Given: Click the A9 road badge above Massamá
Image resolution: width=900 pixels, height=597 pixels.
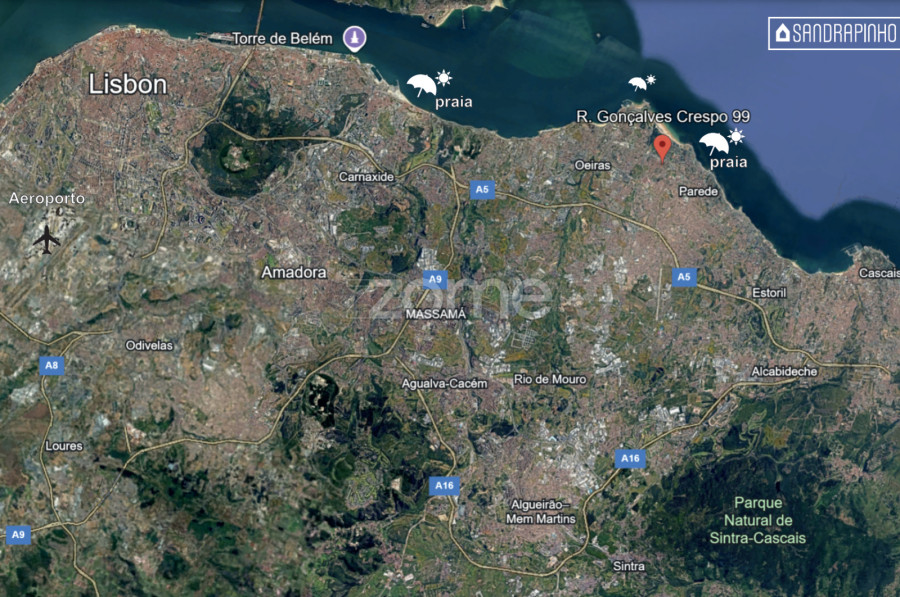Looking at the screenshot, I should 434,280.
